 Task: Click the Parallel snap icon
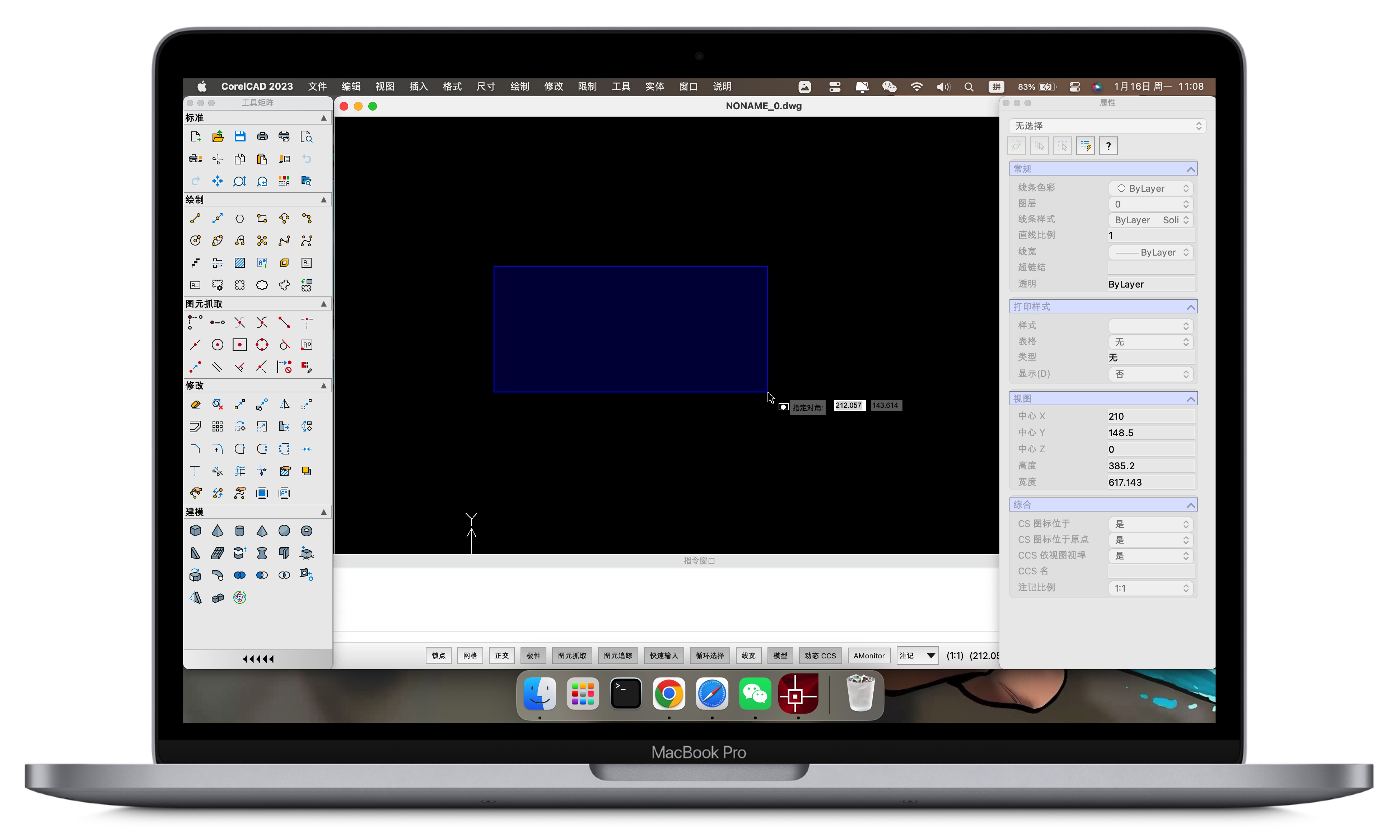[217, 367]
